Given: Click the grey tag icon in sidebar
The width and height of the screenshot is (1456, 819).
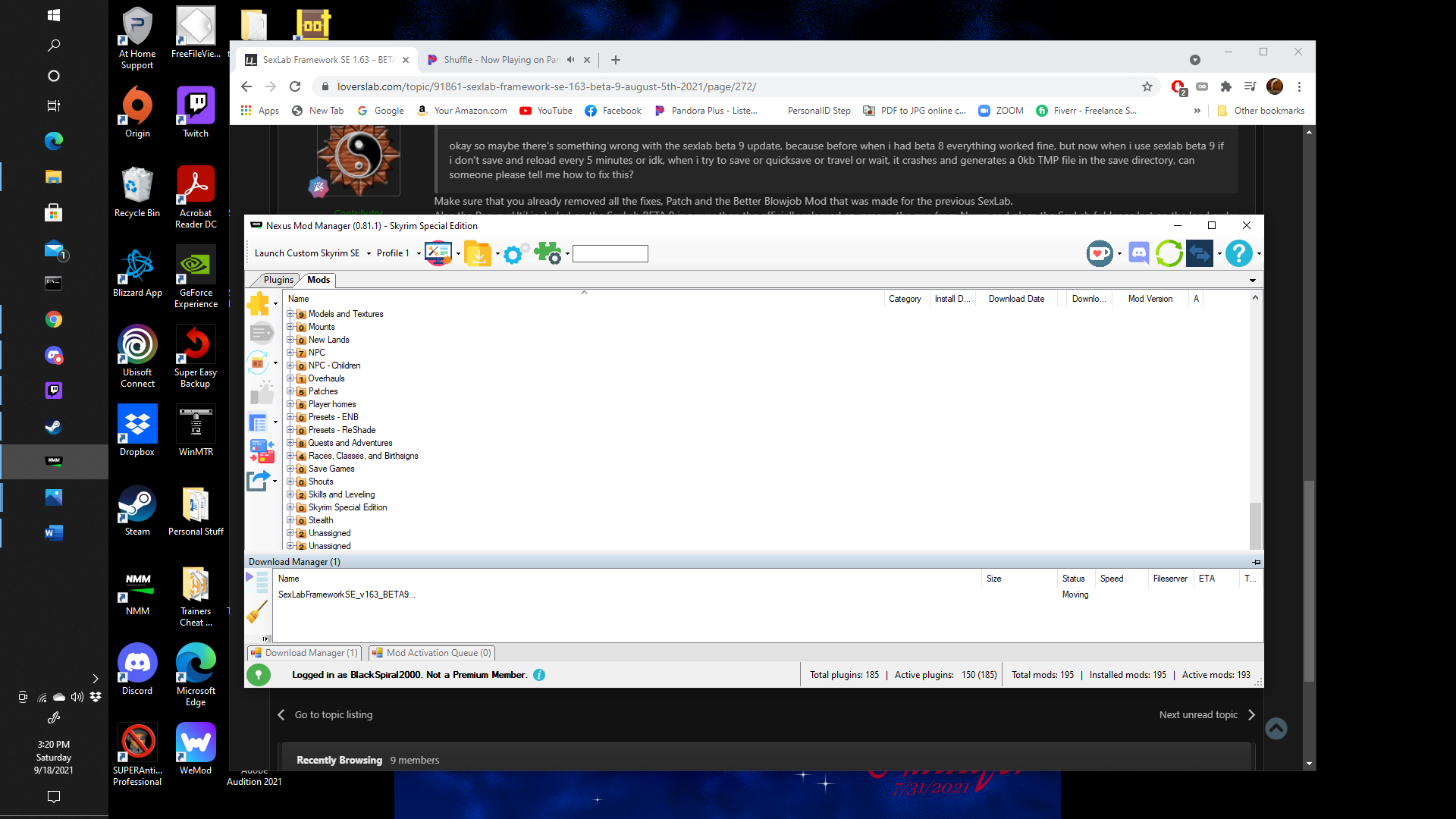Looking at the screenshot, I should pyautogui.click(x=262, y=332).
